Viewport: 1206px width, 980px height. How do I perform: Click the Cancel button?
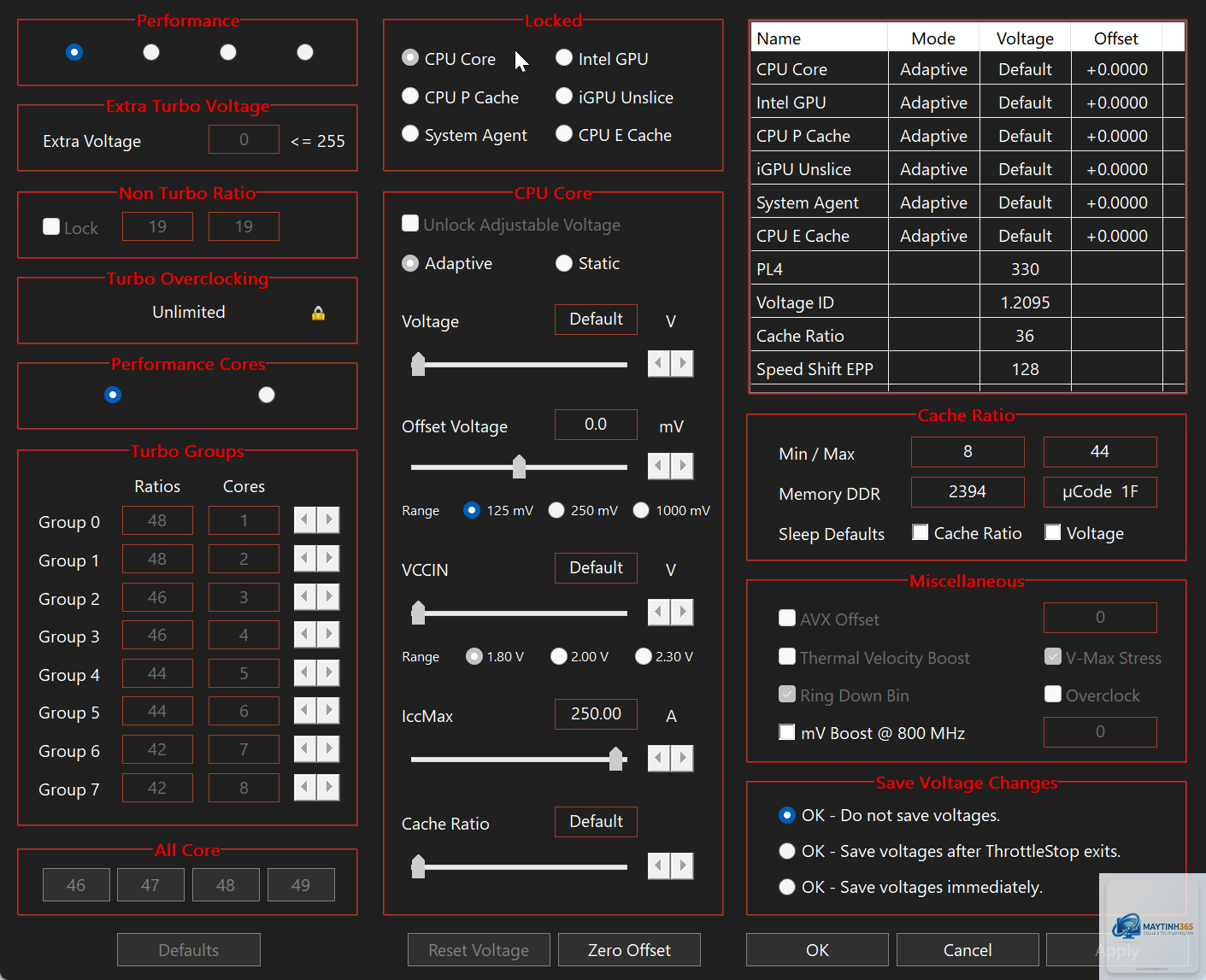pos(968,950)
